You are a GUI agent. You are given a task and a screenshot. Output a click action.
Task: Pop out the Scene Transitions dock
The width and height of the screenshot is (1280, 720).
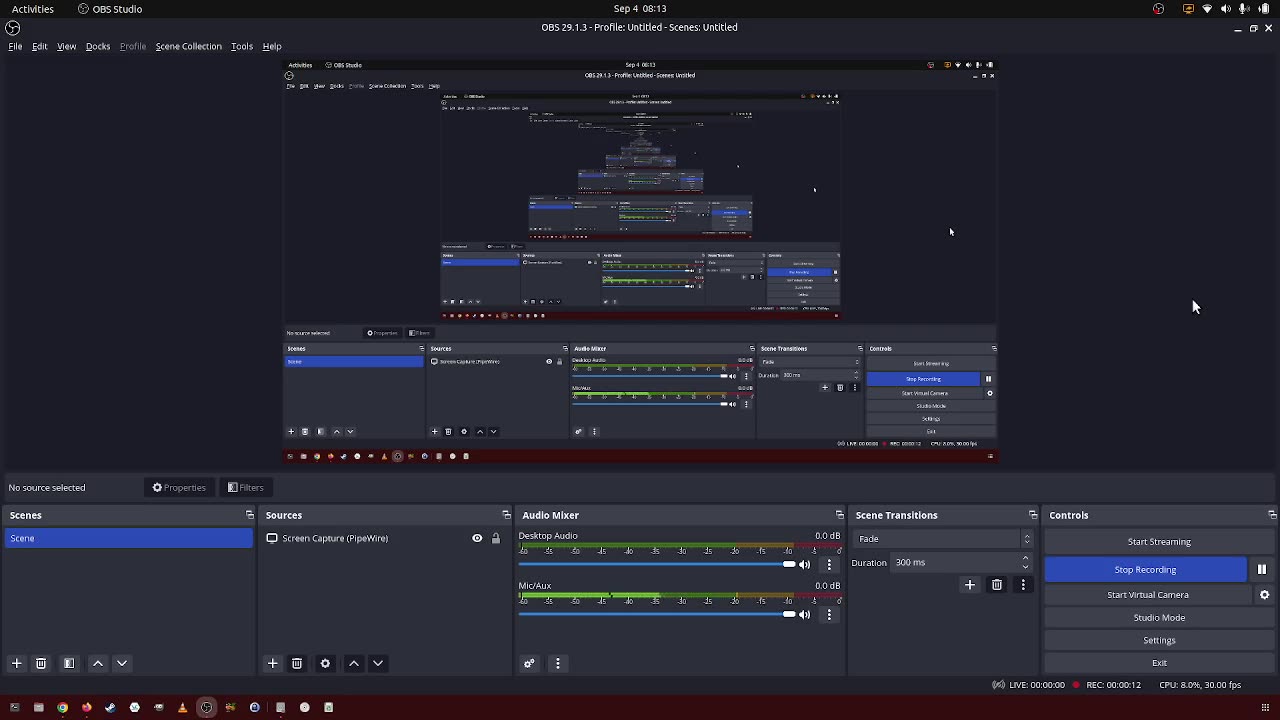(1033, 515)
